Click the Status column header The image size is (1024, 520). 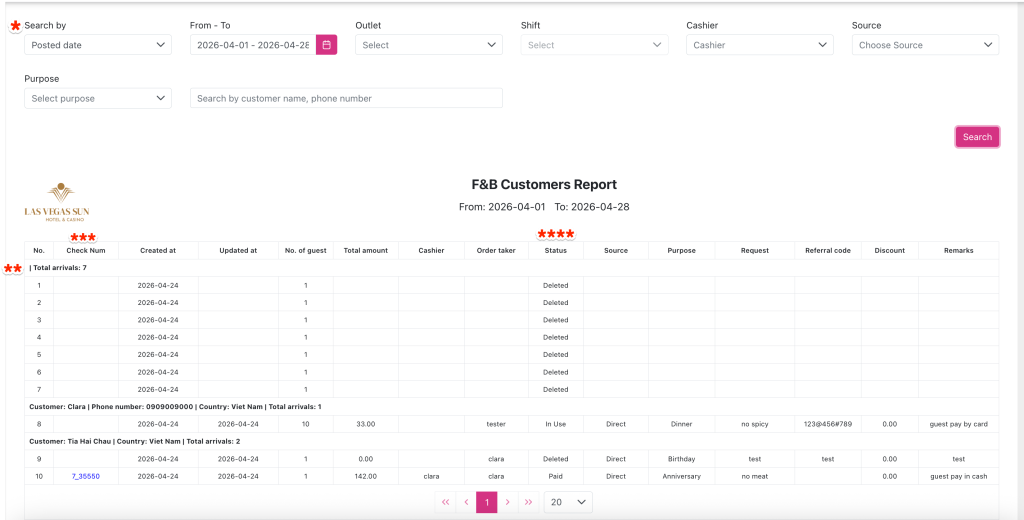pos(555,251)
